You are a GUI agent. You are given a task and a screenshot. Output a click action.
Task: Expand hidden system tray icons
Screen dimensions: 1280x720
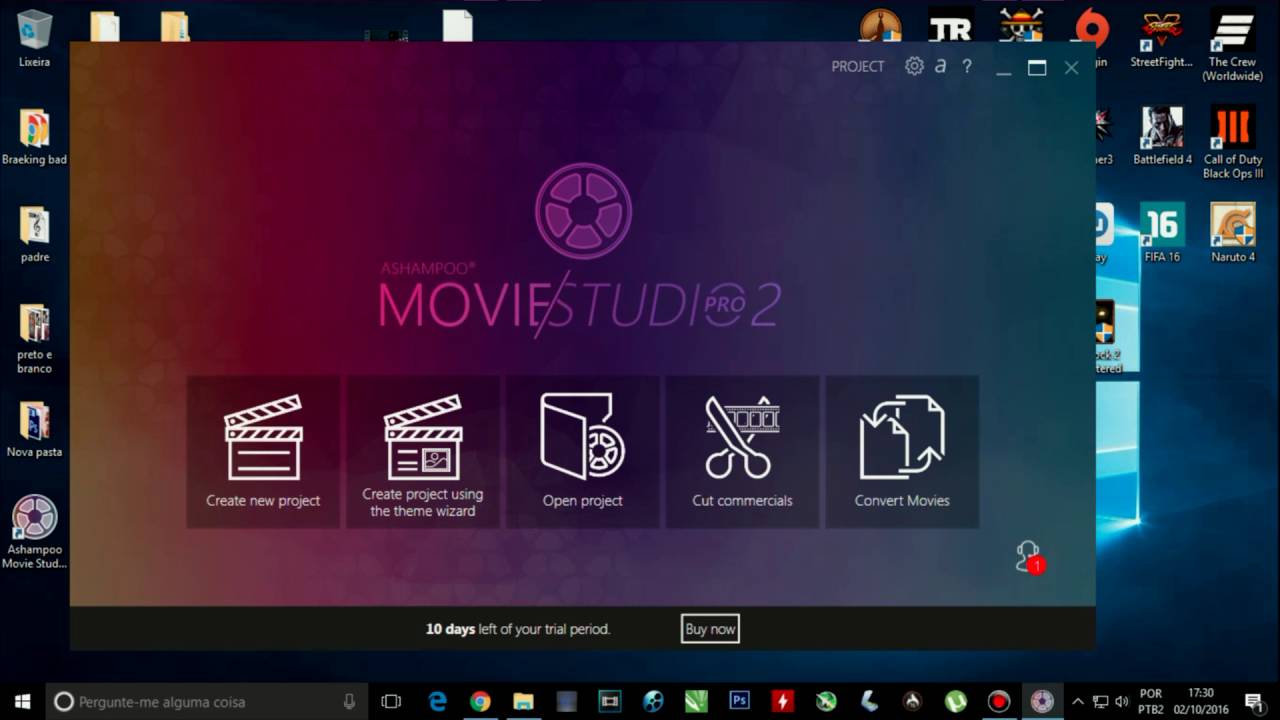[1078, 701]
